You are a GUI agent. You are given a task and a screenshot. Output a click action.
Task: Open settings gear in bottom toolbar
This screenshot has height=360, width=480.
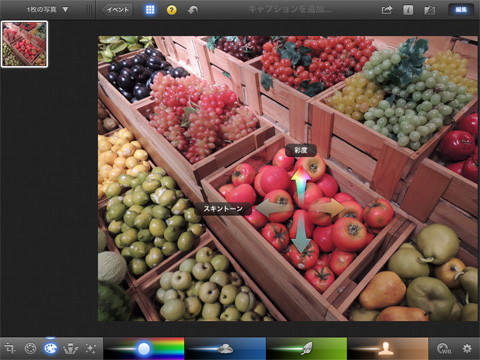coord(467,349)
